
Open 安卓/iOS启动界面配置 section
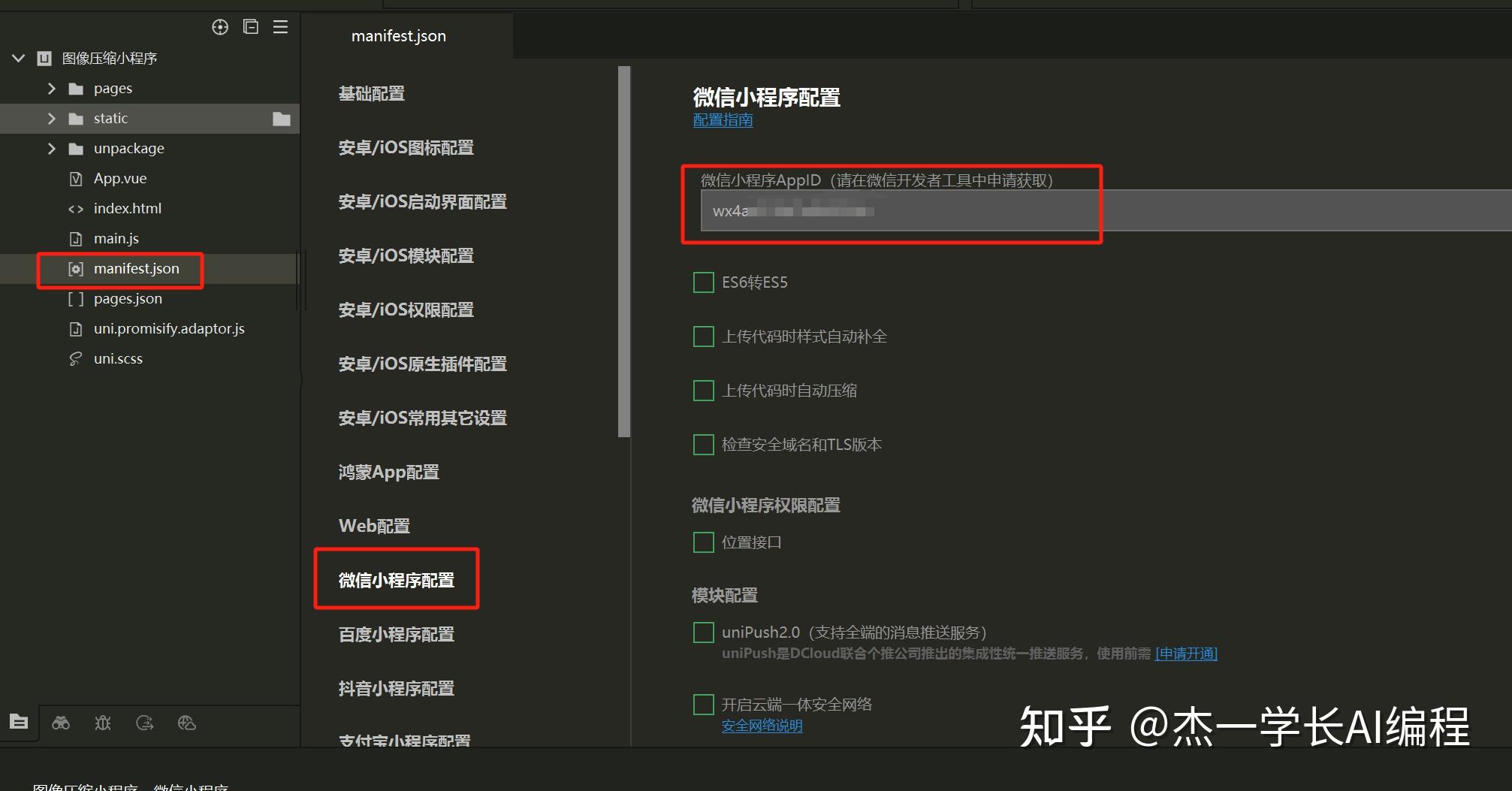tap(423, 202)
